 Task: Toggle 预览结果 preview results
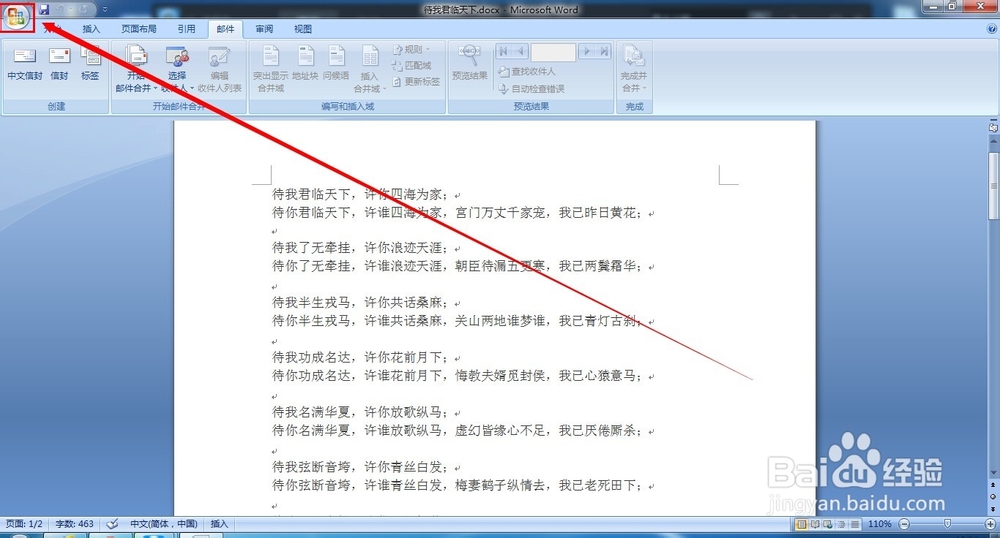[470, 64]
